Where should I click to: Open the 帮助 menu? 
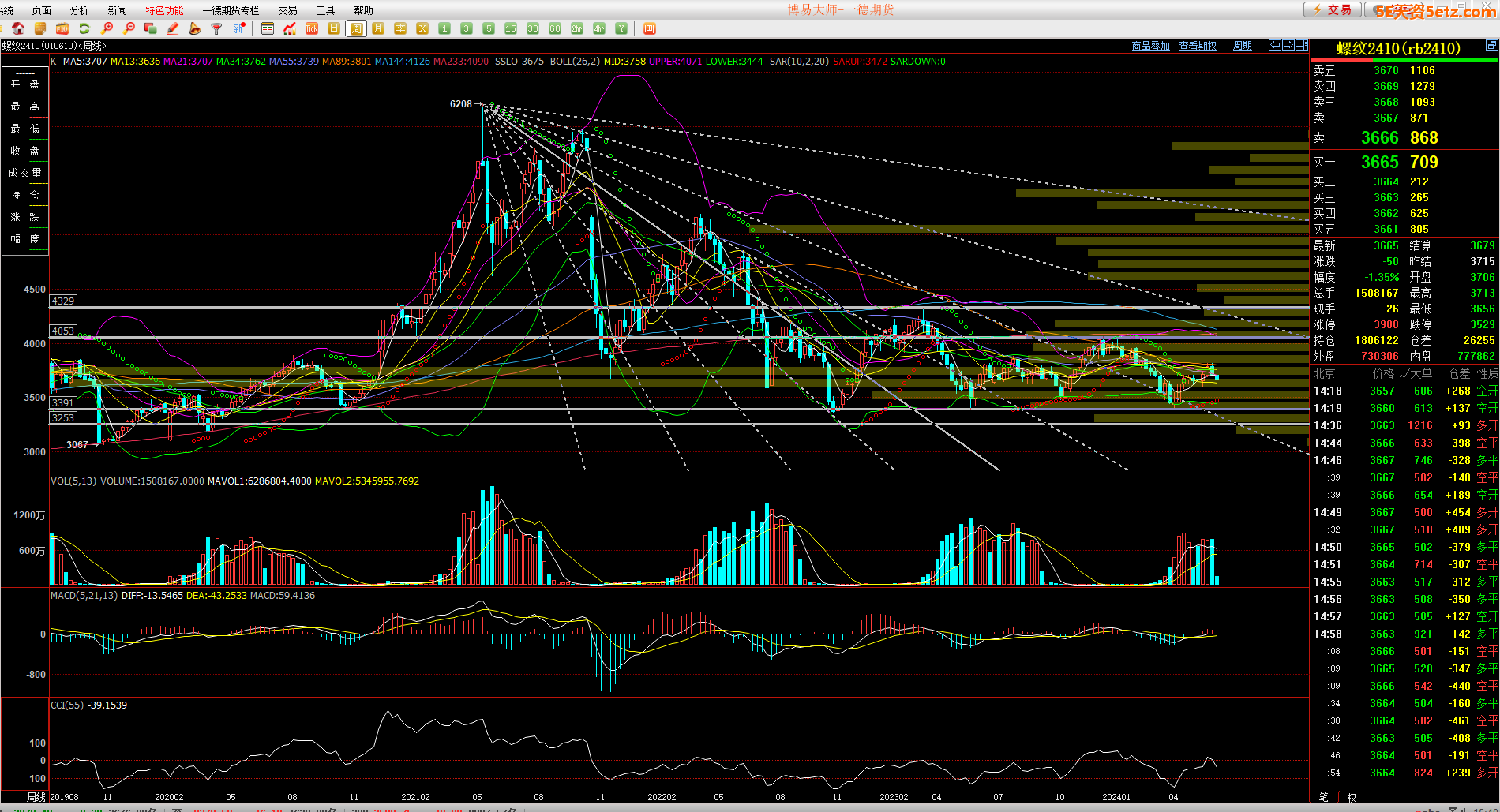coord(363,10)
